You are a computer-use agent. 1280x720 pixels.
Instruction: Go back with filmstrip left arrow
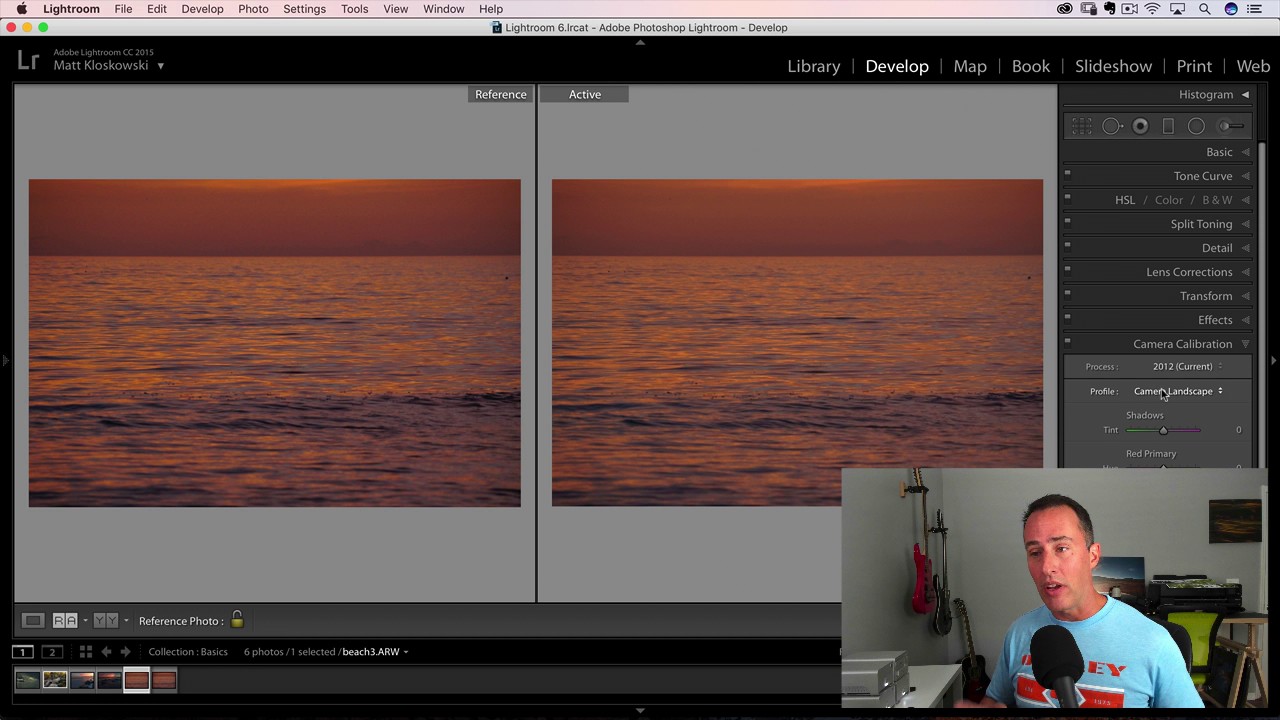(x=106, y=652)
